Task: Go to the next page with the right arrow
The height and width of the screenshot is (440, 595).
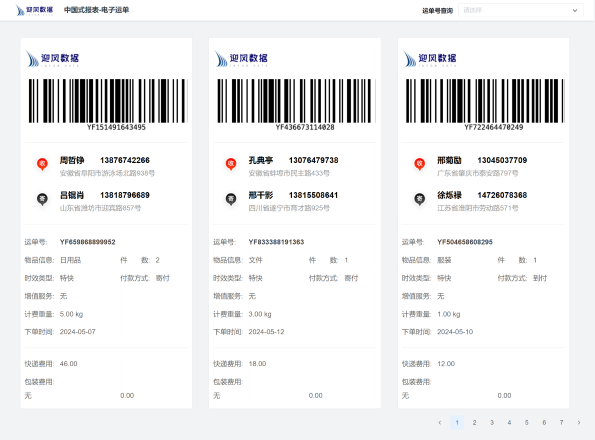Action: [x=579, y=423]
